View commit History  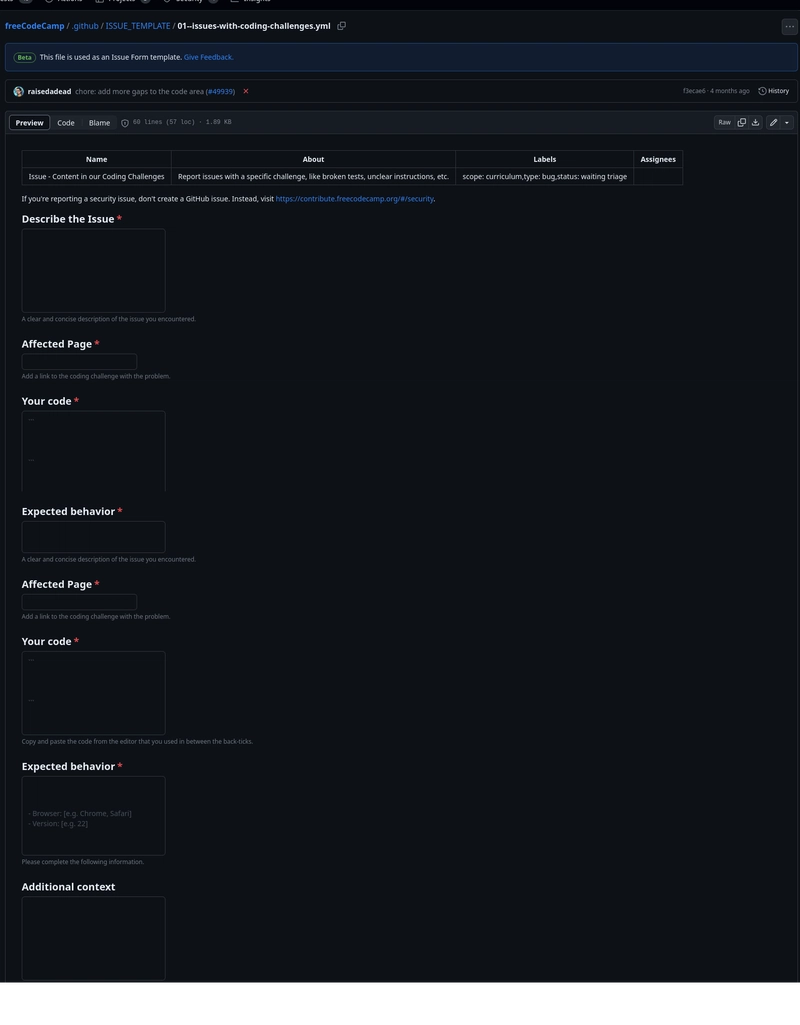coord(774,91)
